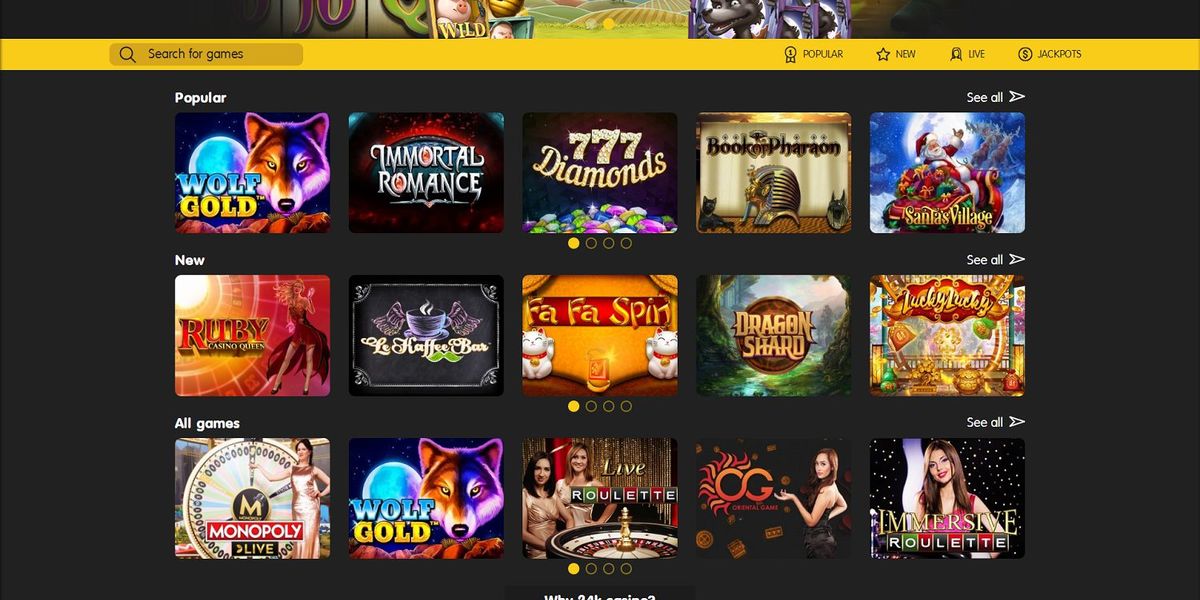Click the arrow beside All games See all
The width and height of the screenshot is (1200, 600).
click(x=1017, y=422)
